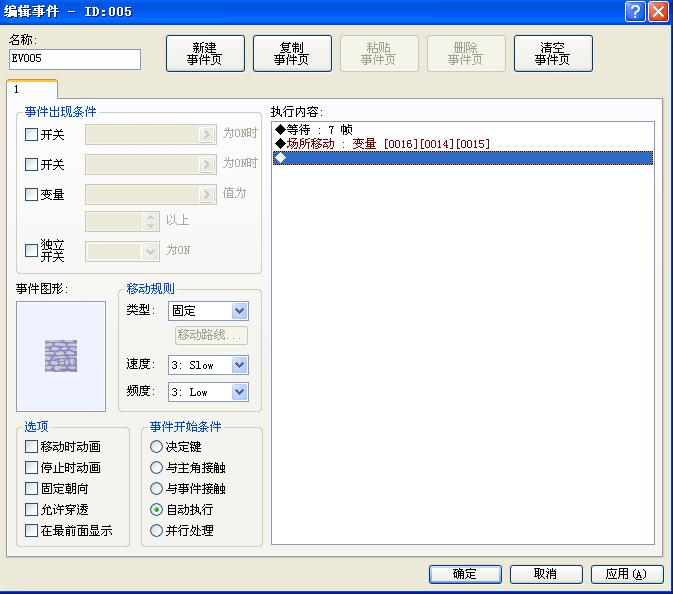Click the 清空事件页 button
Viewport: 673px width, 594px height.
pos(553,54)
